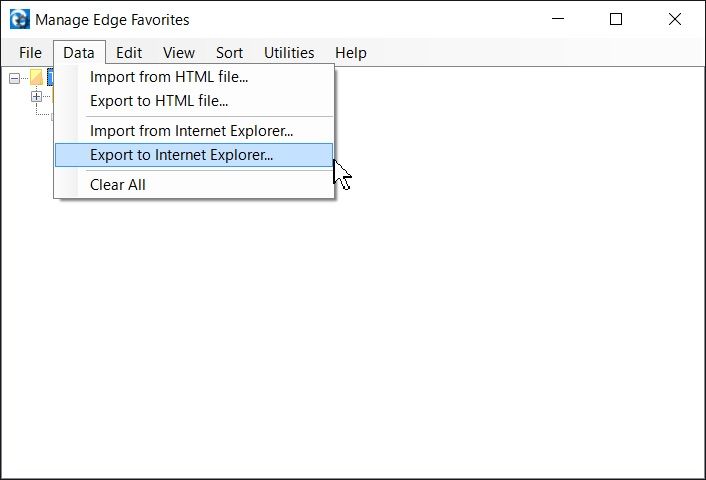Choose Import from HTML file
Screen dimensions: 706x480
tap(194, 77)
